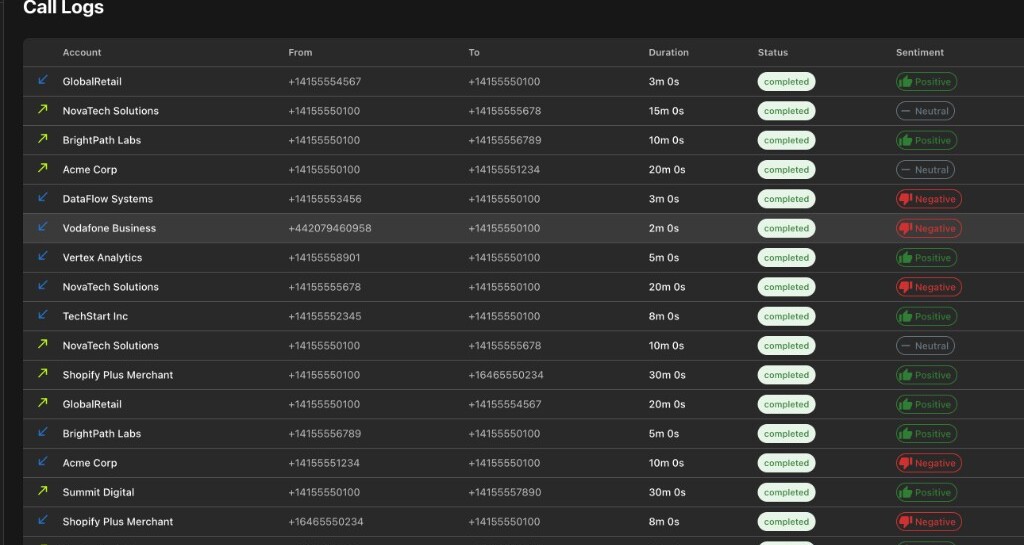Open the Summit Digital account name

(x=99, y=493)
